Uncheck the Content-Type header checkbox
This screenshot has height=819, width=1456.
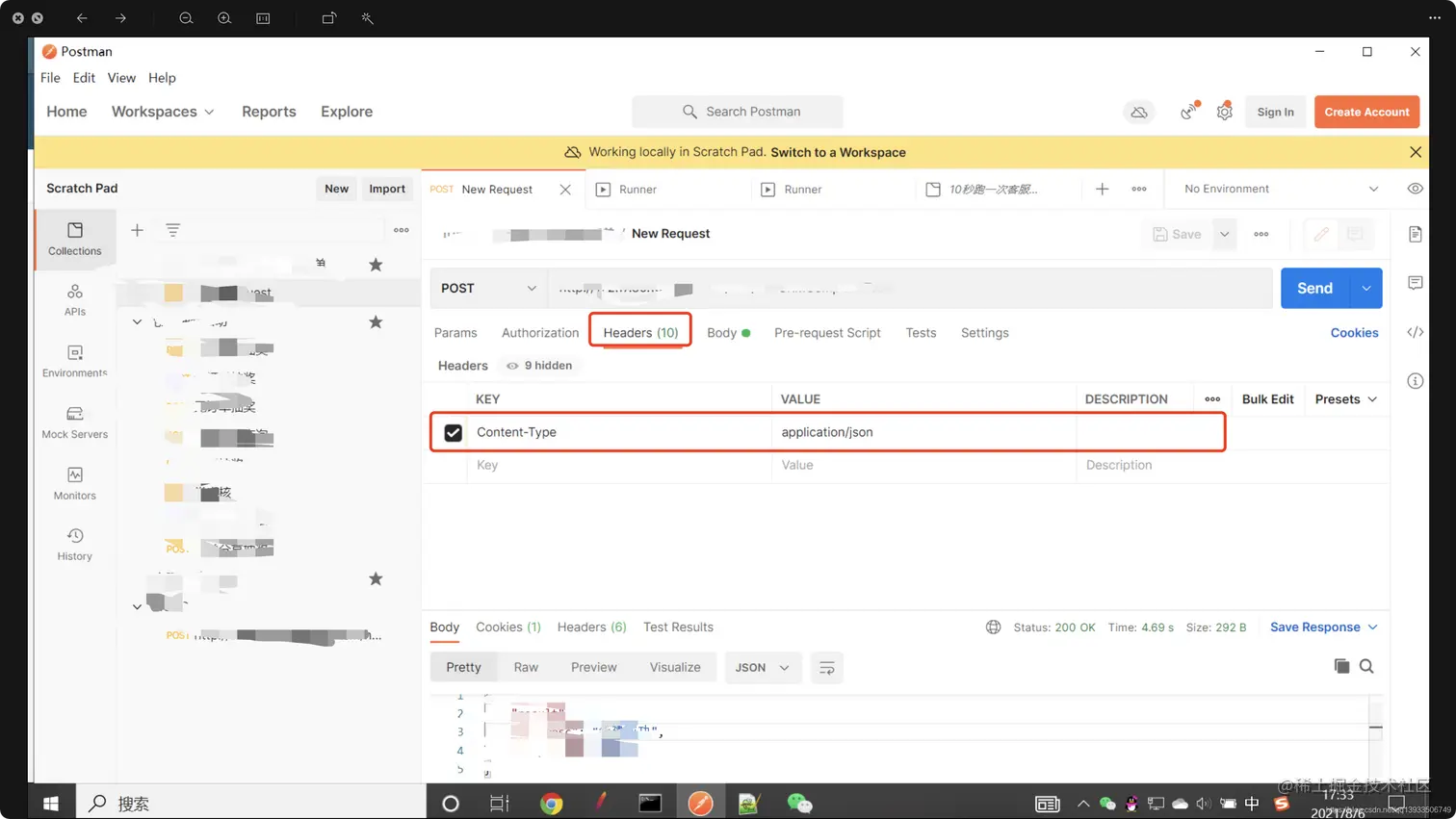pyautogui.click(x=453, y=433)
